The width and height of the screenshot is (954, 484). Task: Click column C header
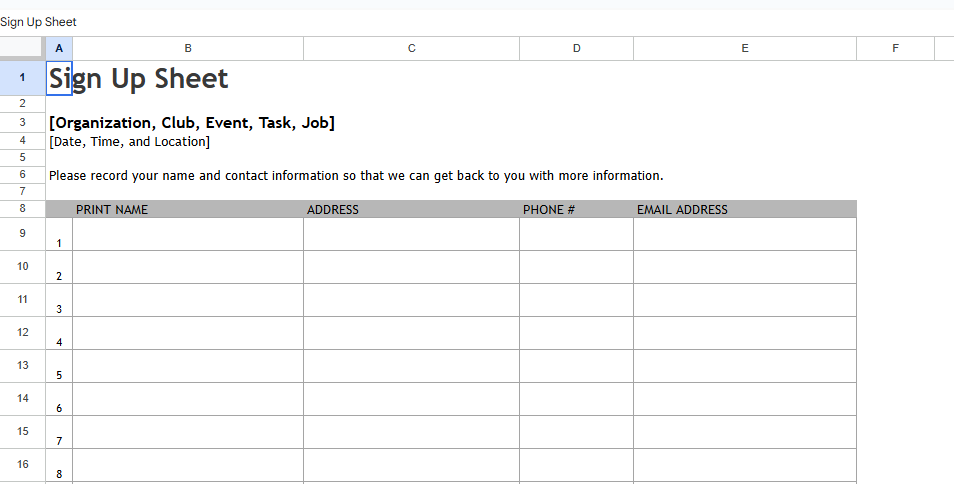[x=411, y=48]
